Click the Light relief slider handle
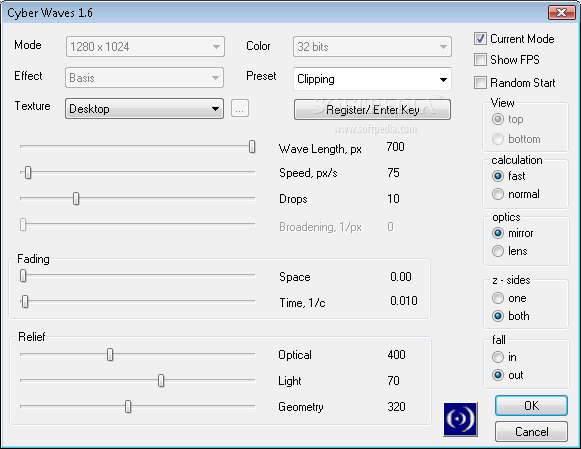 click(161, 380)
